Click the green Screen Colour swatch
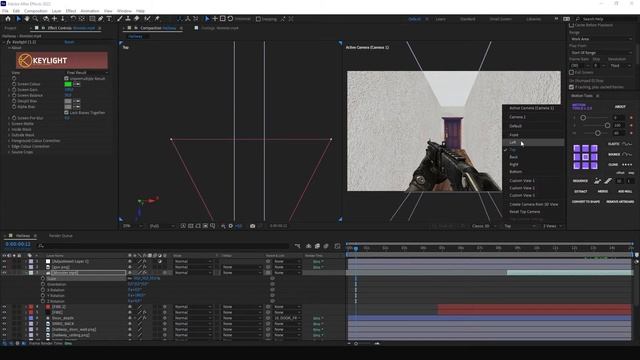640x360 pixels. [68, 84]
